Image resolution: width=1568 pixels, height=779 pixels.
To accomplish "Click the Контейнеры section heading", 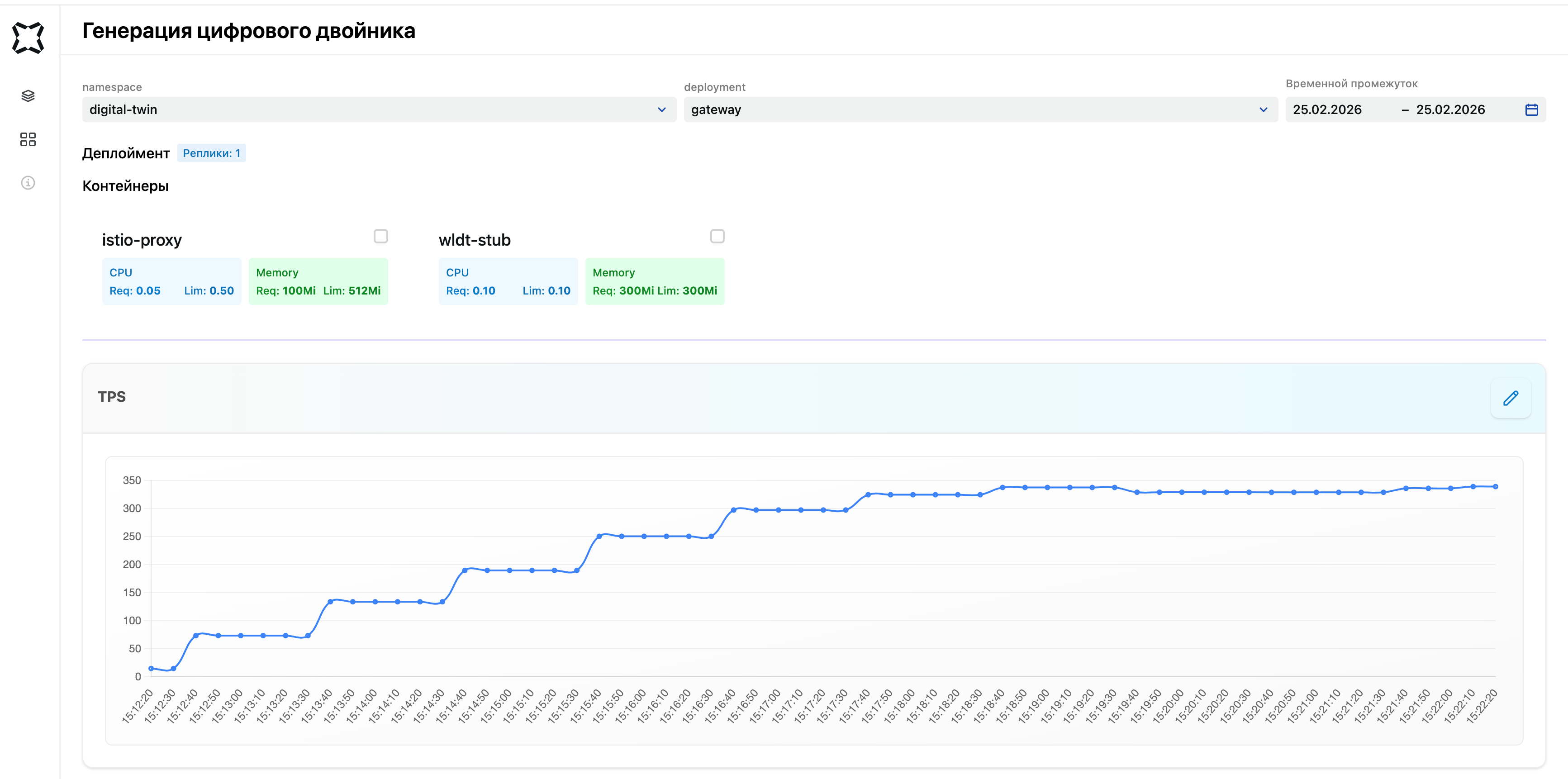I will click(x=125, y=186).
